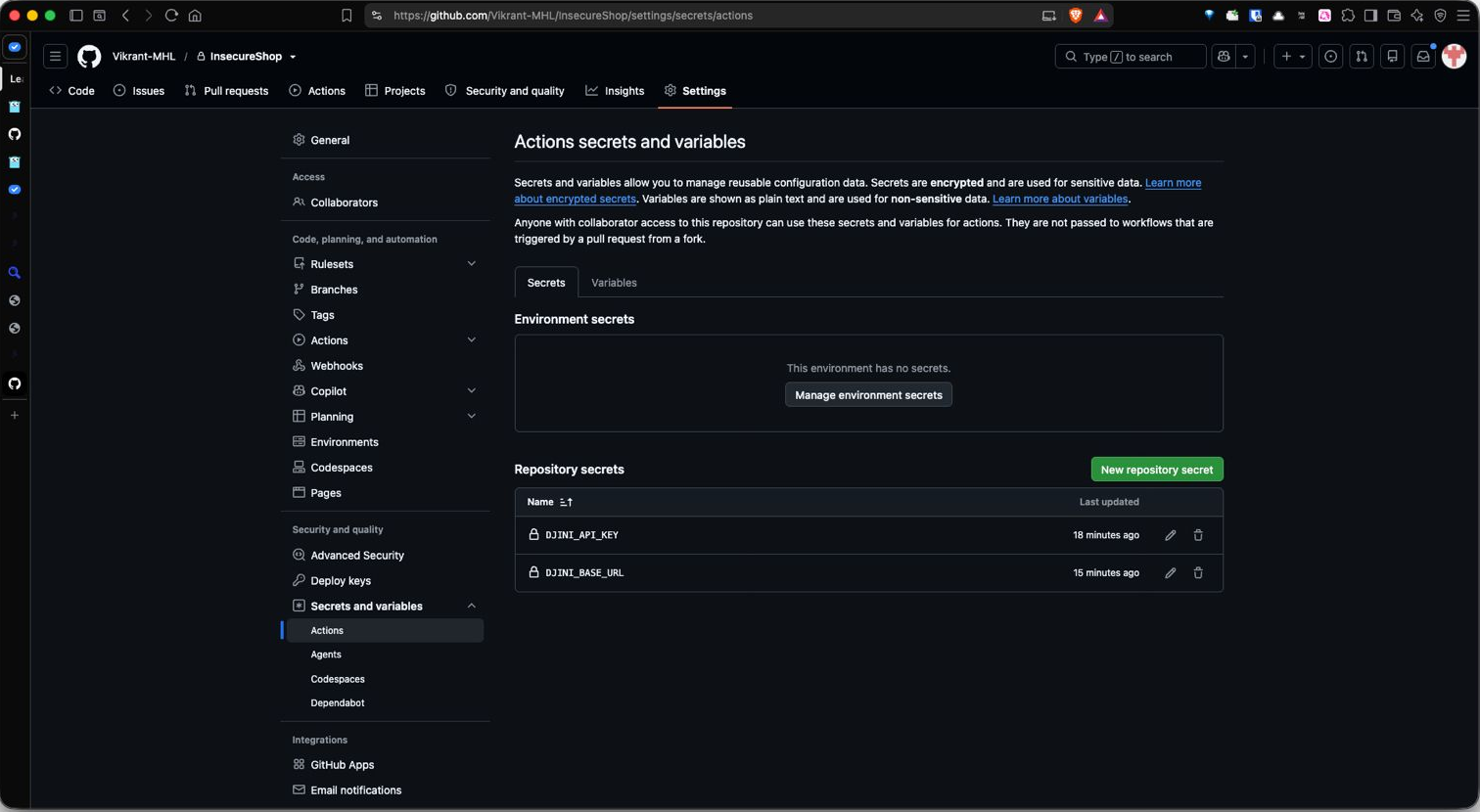The width and height of the screenshot is (1480, 812).
Task: Open Collaborators settings page
Action: [x=344, y=203]
